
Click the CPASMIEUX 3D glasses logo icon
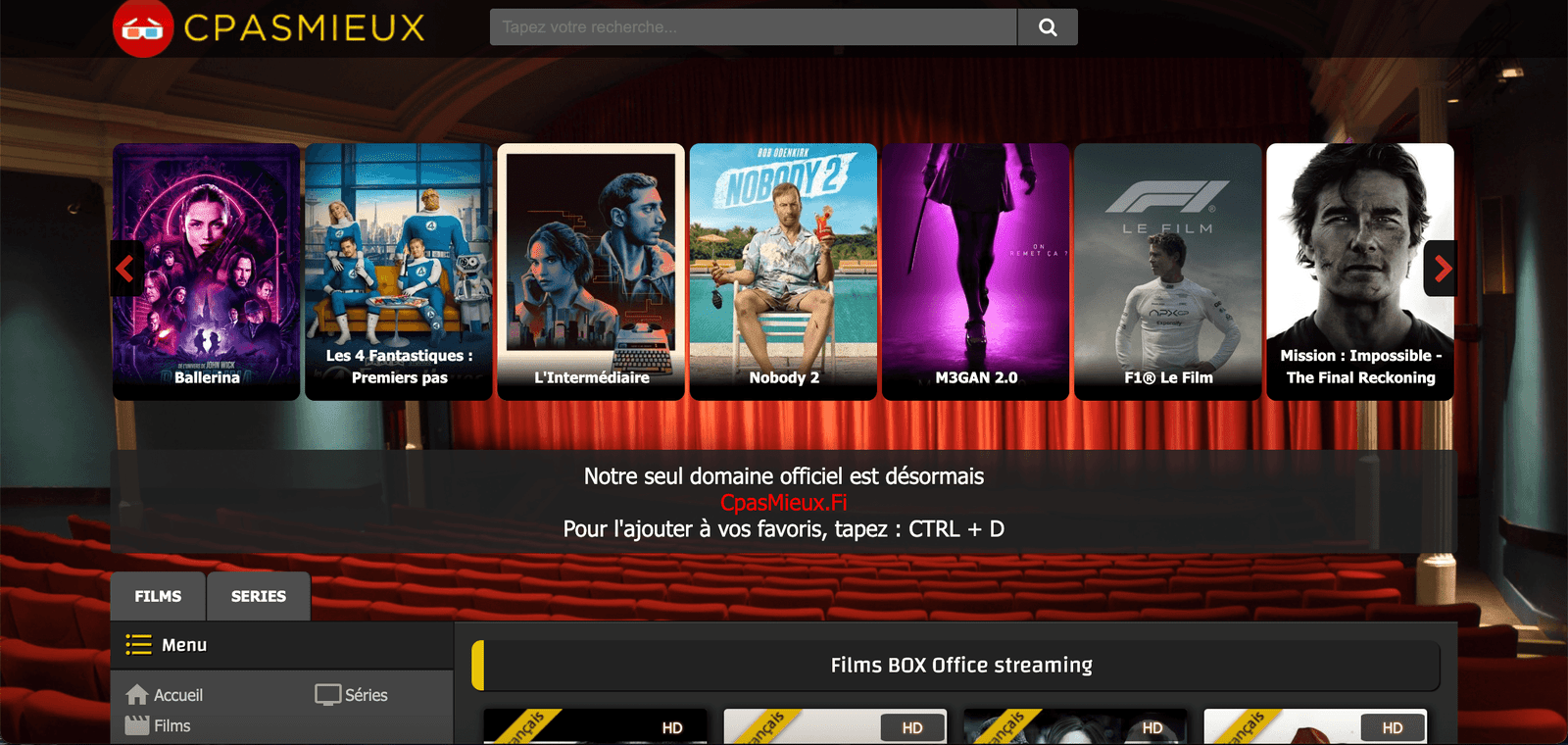(x=143, y=28)
